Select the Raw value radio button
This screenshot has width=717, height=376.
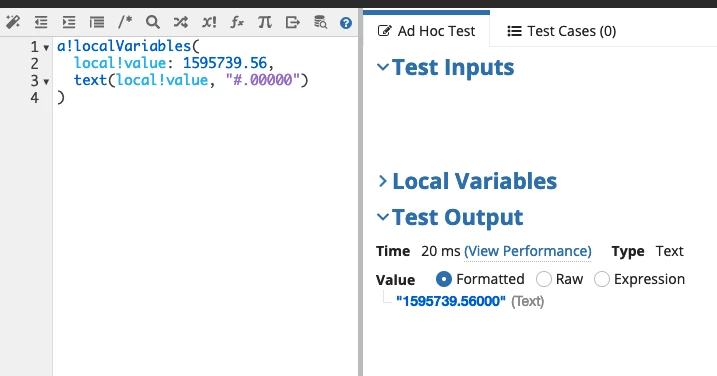point(544,279)
